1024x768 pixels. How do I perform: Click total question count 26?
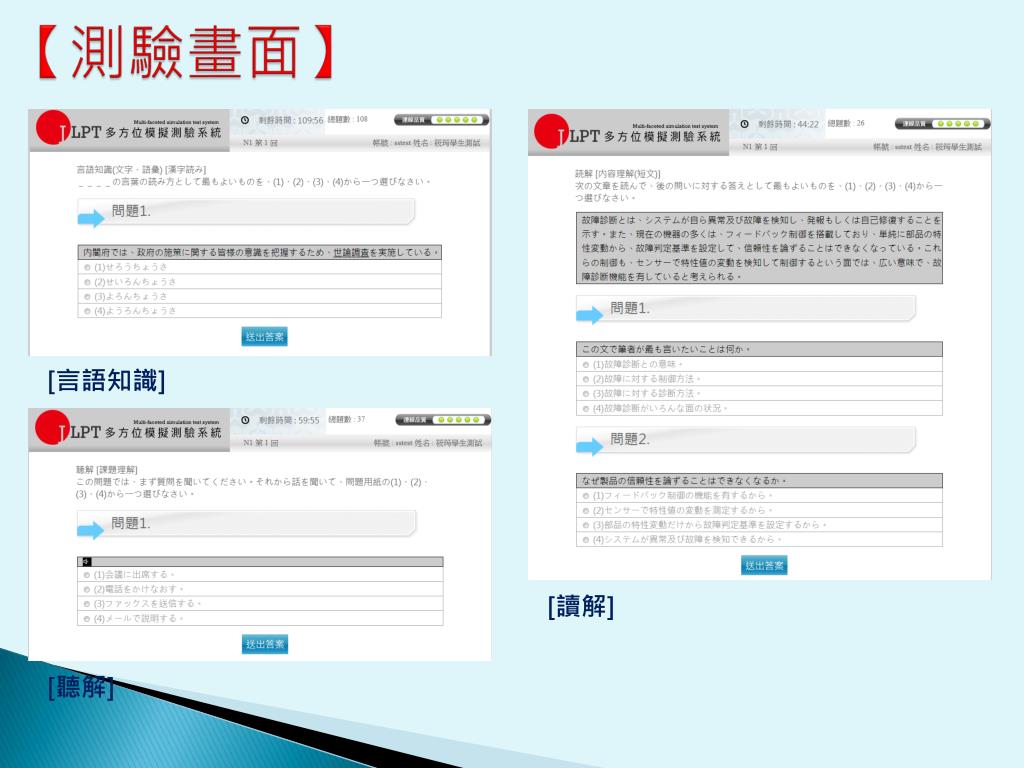(846, 123)
